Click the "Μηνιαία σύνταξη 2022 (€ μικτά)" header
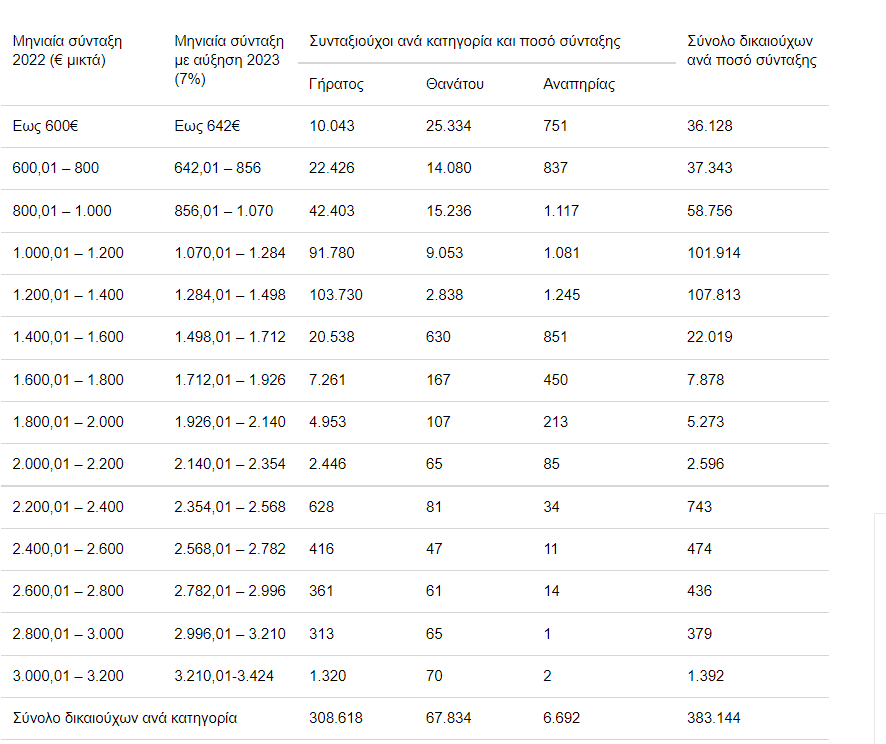 click(x=67, y=51)
